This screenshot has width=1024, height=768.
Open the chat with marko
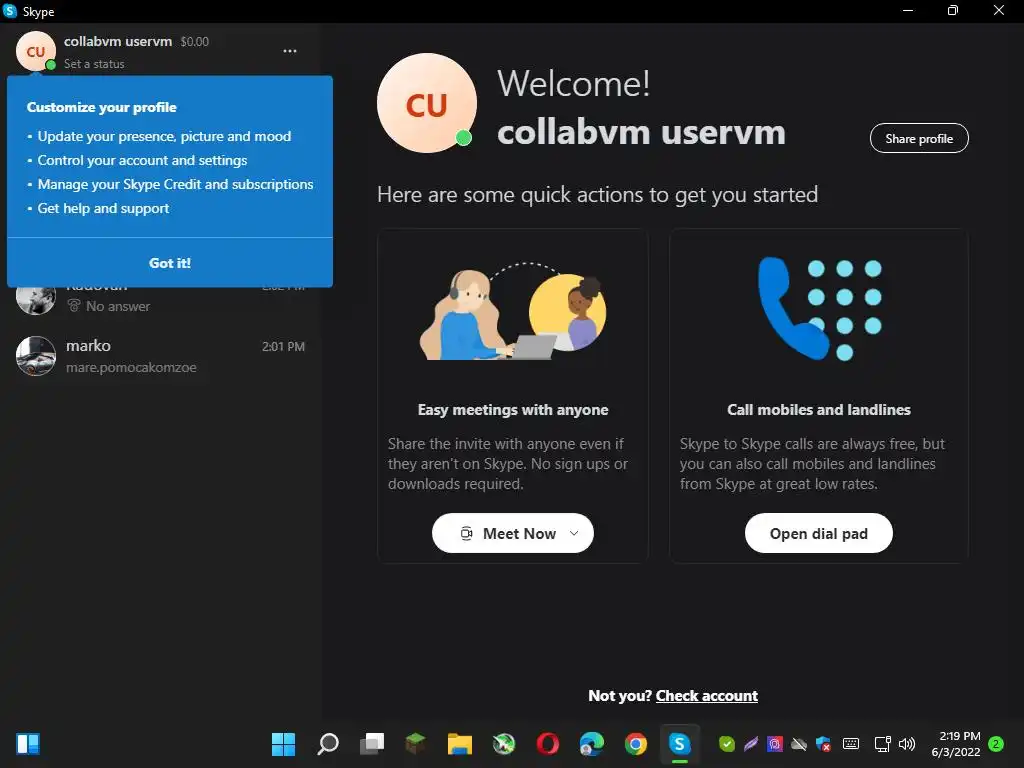point(160,356)
